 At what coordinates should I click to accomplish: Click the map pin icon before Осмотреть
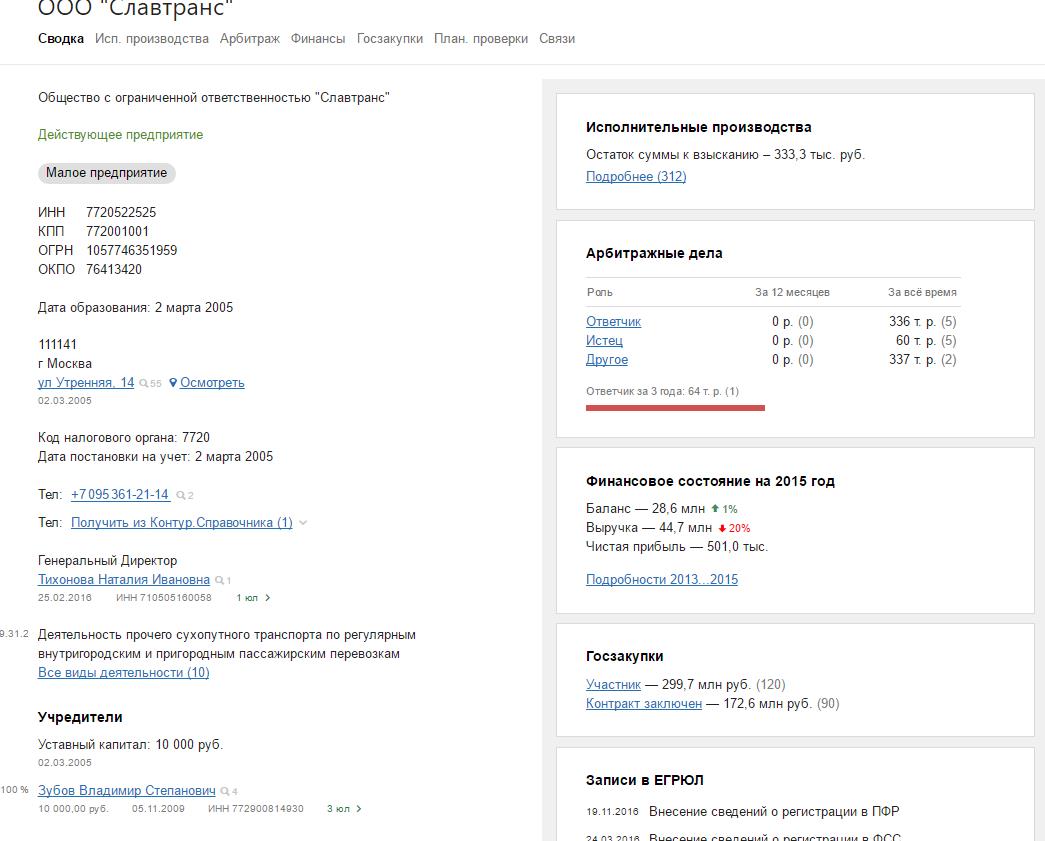(x=173, y=383)
